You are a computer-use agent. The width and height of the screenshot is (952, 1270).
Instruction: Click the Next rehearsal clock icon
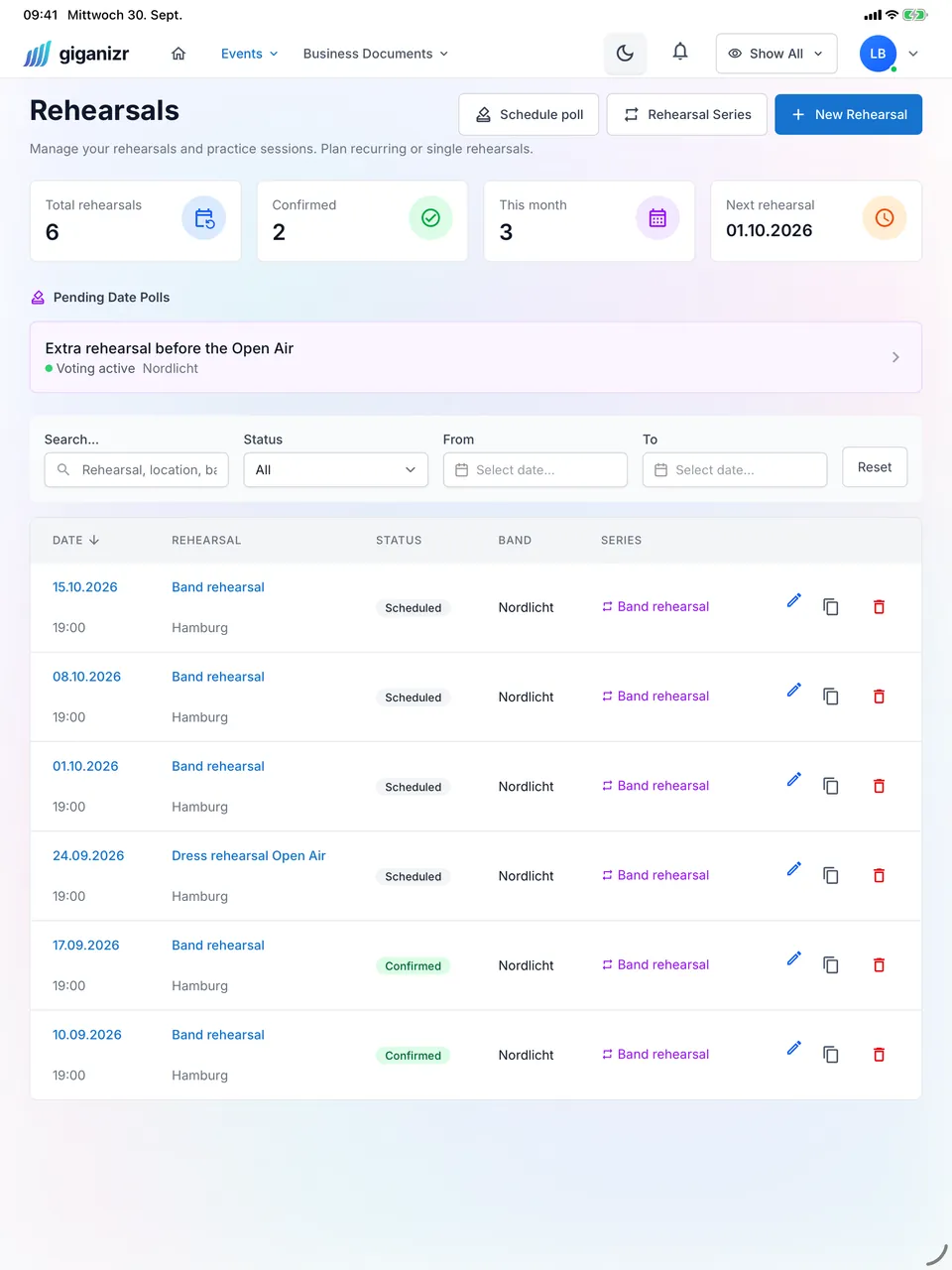click(x=885, y=217)
